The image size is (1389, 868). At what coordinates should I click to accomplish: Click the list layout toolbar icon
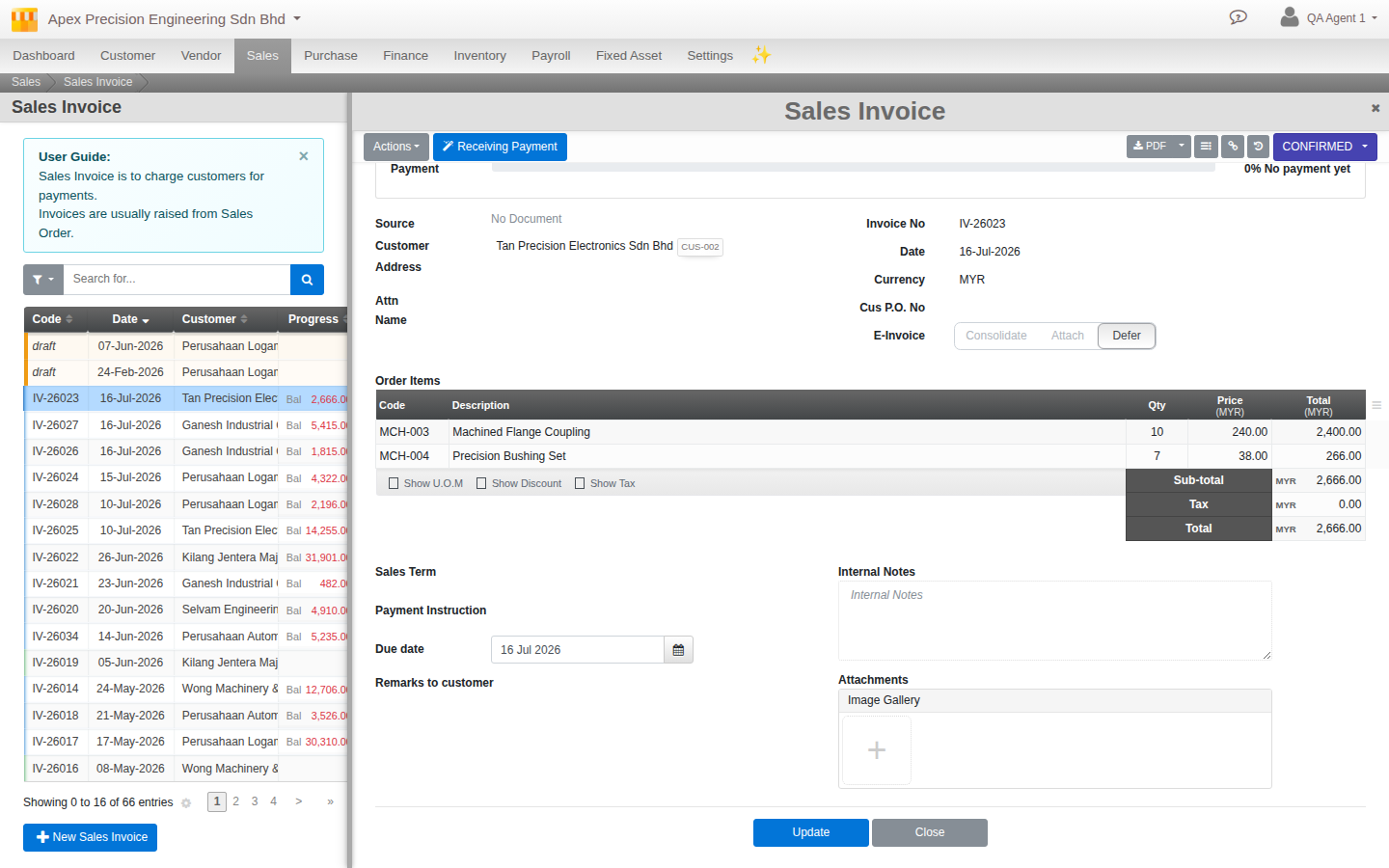pos(1206,147)
